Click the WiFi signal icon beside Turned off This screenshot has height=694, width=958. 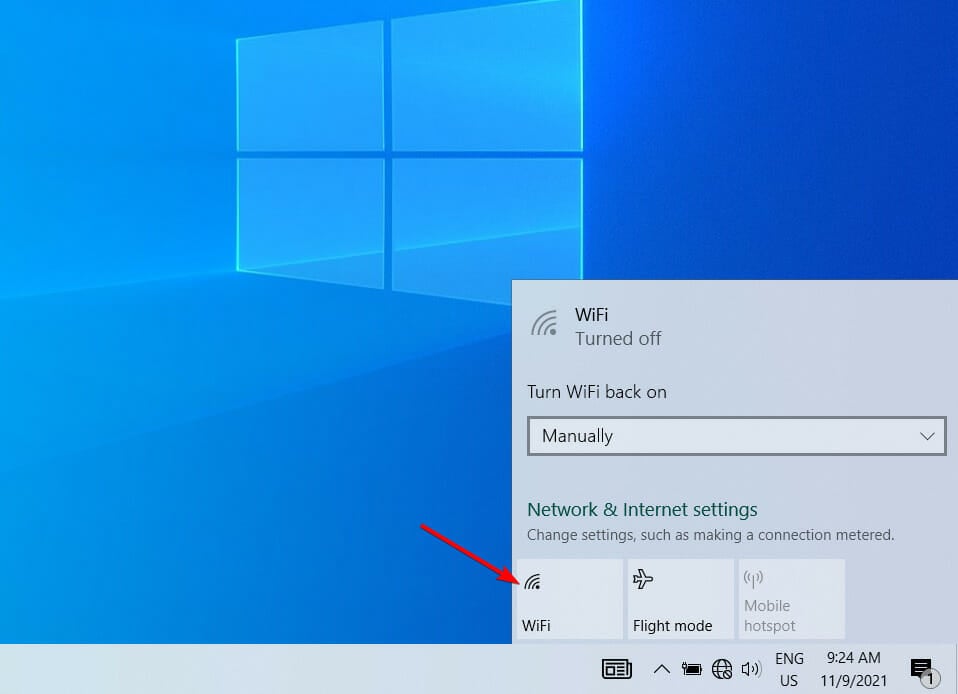544,324
